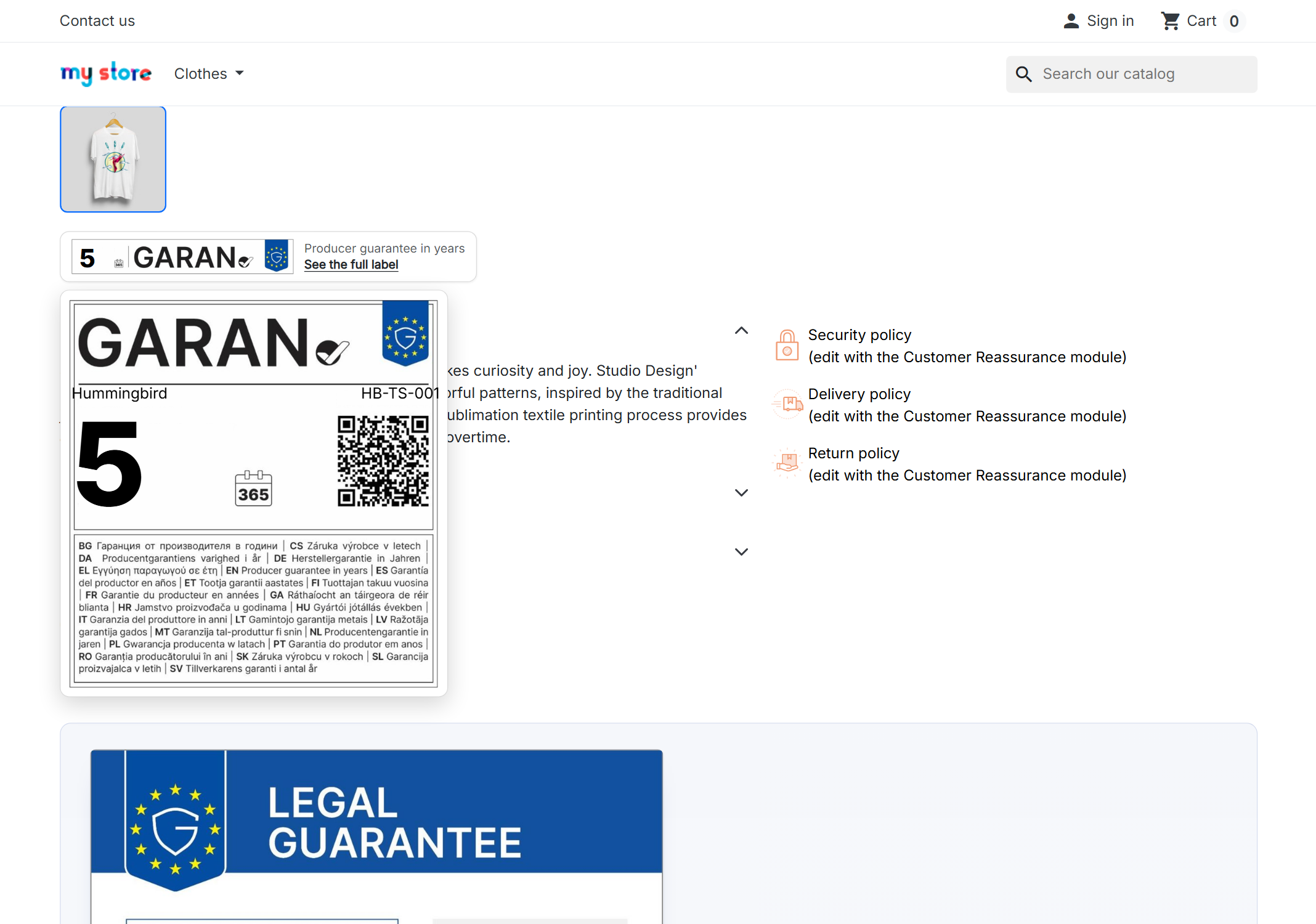This screenshot has width=1316, height=924.
Task: Expand the Clothes dropdown arrow
Action: (240, 73)
